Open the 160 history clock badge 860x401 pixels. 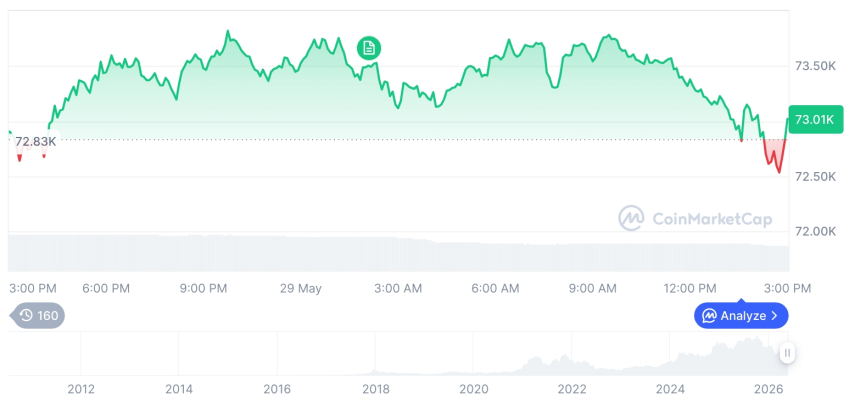tap(38, 315)
